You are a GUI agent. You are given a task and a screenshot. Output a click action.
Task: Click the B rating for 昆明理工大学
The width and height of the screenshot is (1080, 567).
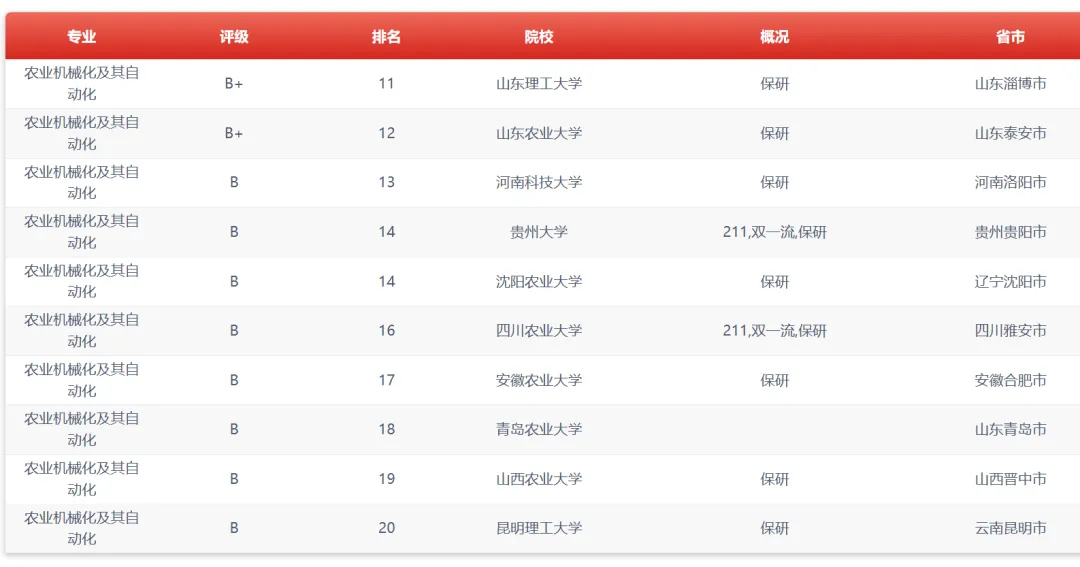point(233,528)
